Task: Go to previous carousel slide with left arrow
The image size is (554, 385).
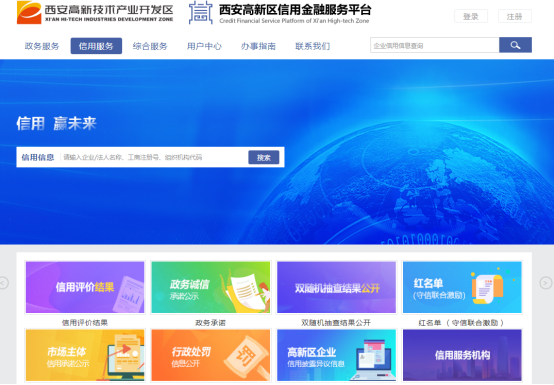Action: tap(3, 283)
